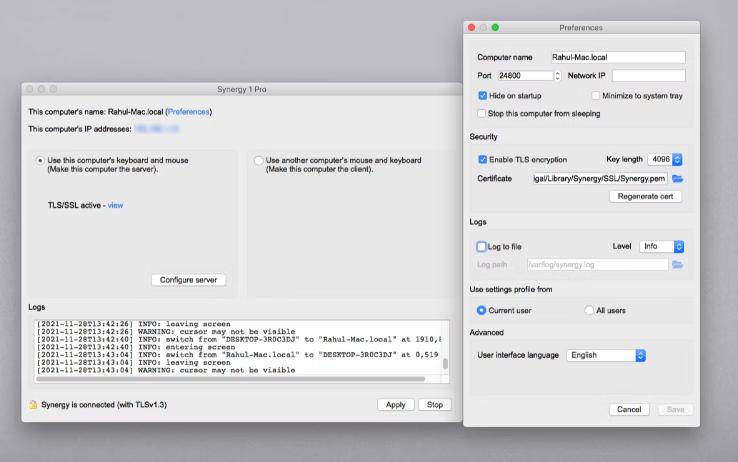Enable Minimize to system tray
Image resolution: width=738 pixels, height=462 pixels.
click(595, 96)
